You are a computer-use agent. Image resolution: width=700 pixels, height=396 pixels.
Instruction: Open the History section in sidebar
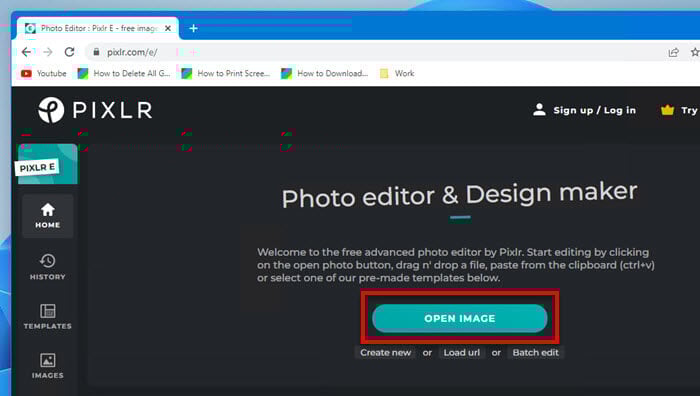click(x=48, y=267)
